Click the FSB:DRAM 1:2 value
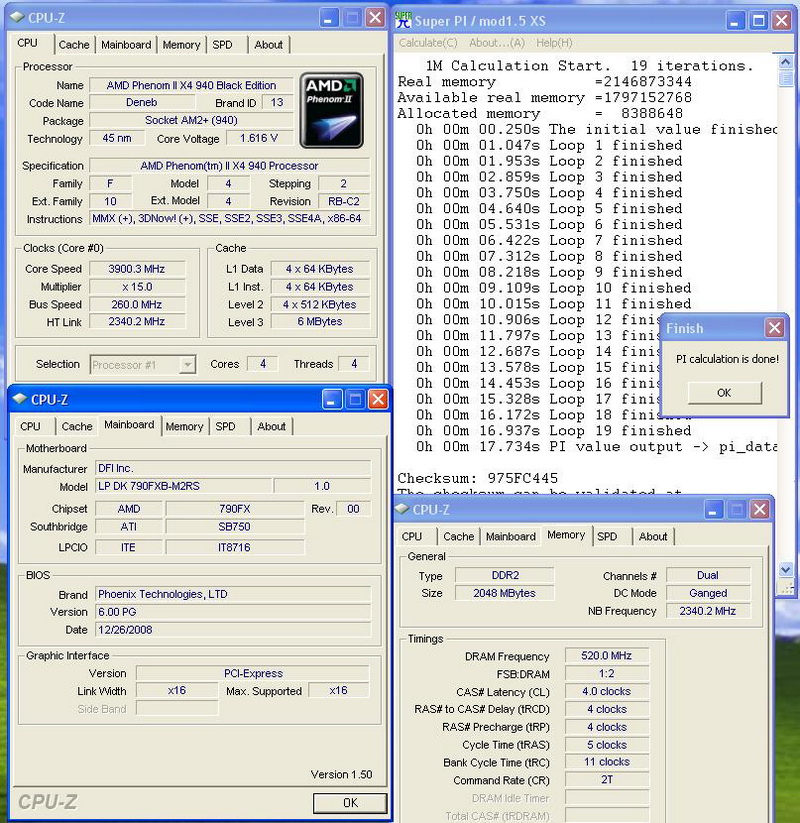 (607, 674)
